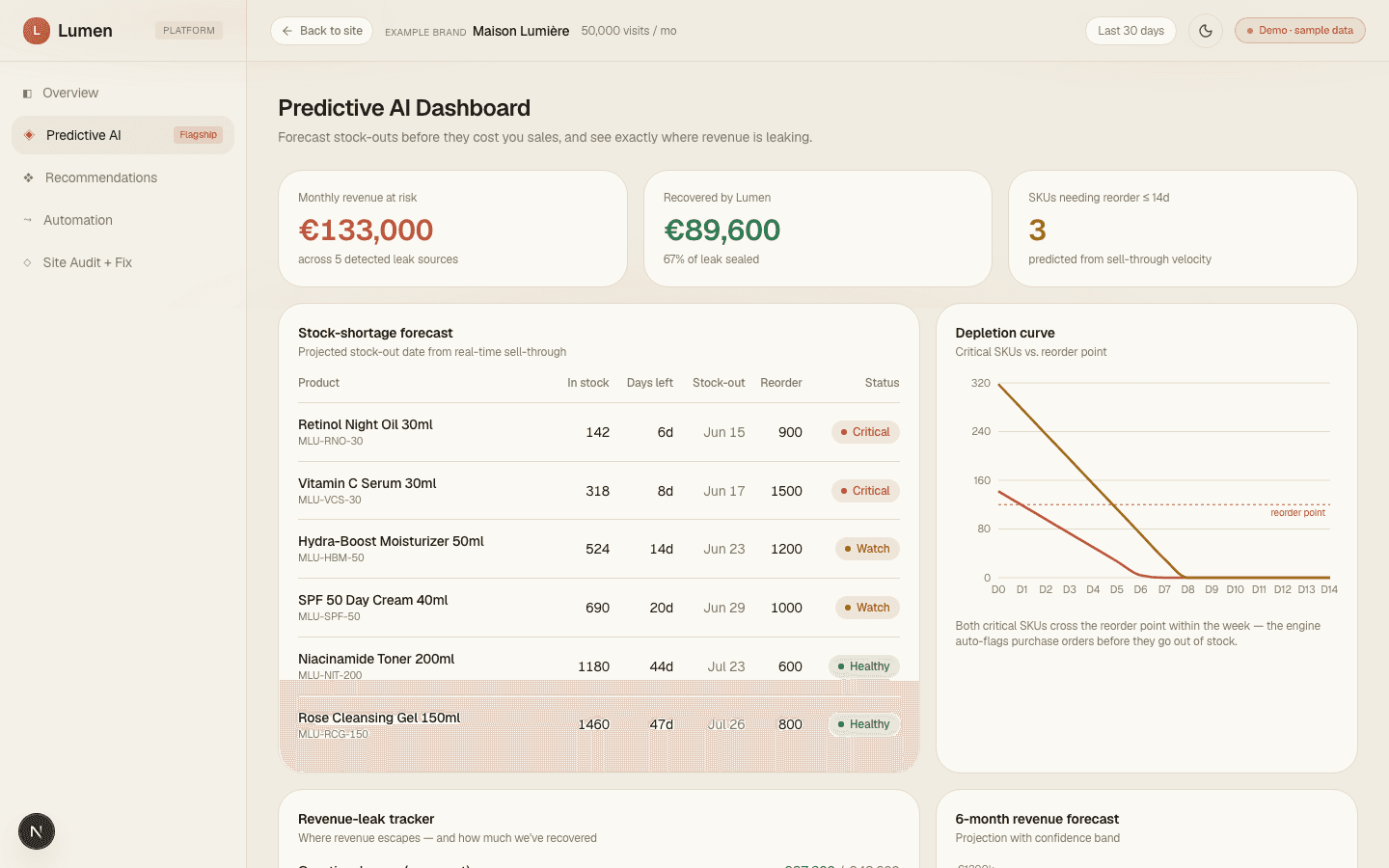Select Predictive AI in sidebar
The image size is (1389, 868).
(x=123, y=135)
